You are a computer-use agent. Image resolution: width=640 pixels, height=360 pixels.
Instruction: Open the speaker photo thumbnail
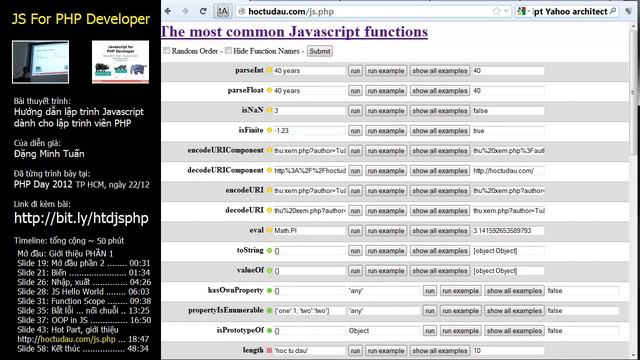[40, 62]
